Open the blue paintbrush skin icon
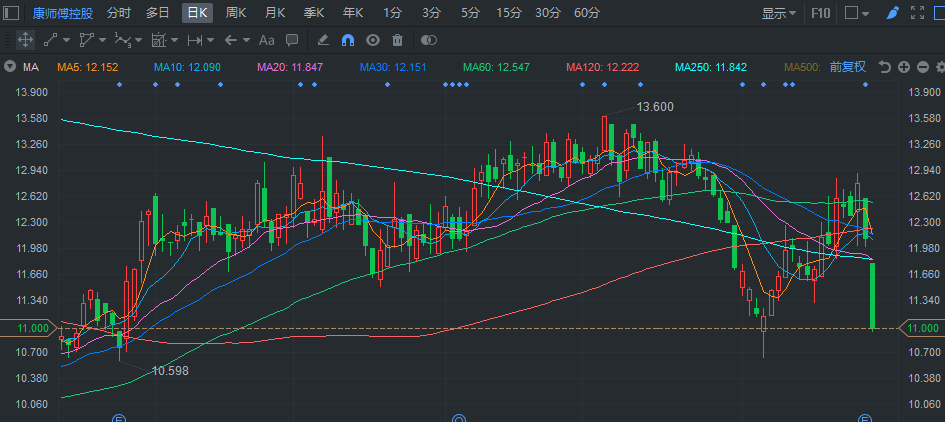 894,13
